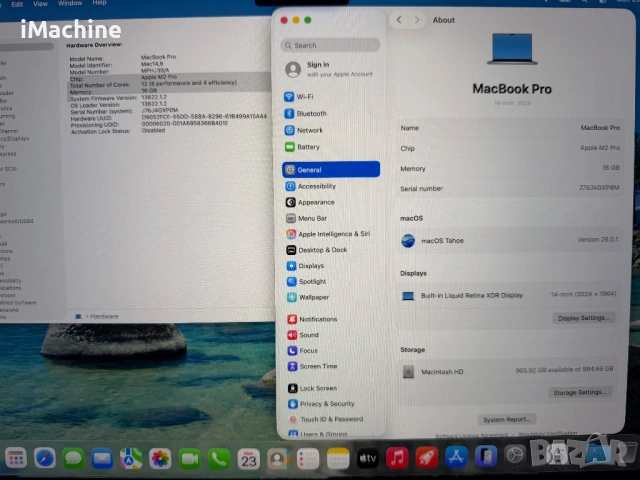Open Apple TV app in Dock
Image resolution: width=640 pixels, height=480 pixels.
367,459
